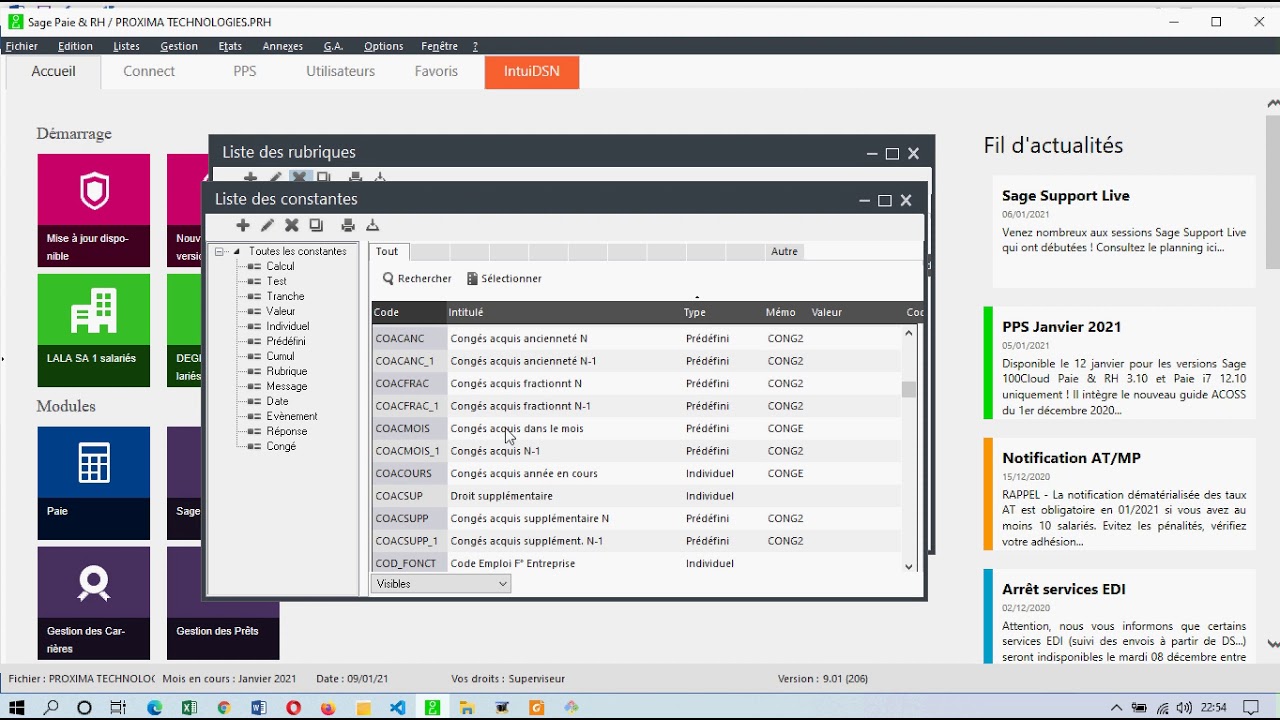The image size is (1280, 720).
Task: Select the COD_FONCT row
Action: (x=637, y=564)
